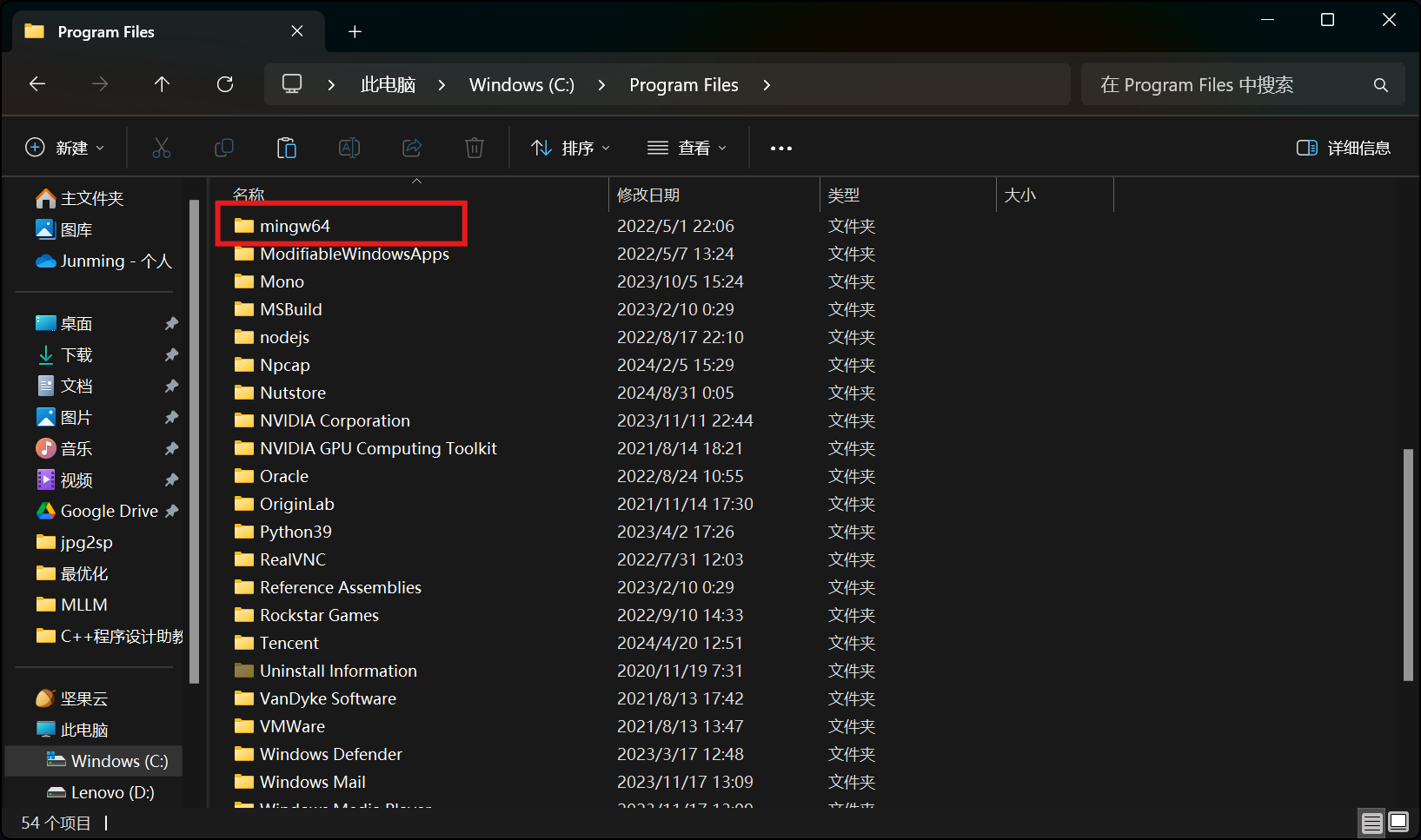The image size is (1421, 840).
Task: Click the Copy toolbar icon
Action: tap(224, 148)
